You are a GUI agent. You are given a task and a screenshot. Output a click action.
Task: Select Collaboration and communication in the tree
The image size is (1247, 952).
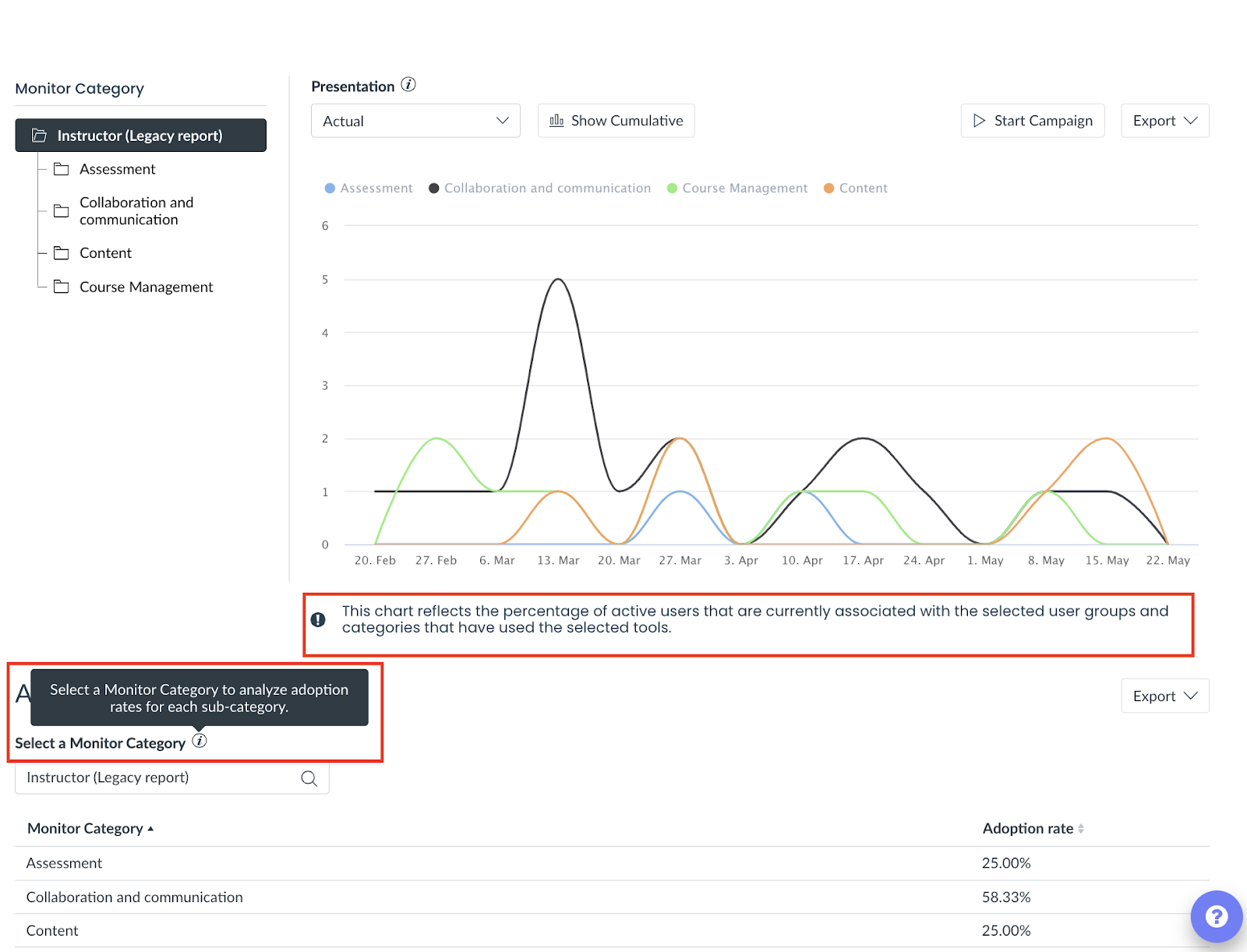tap(136, 211)
